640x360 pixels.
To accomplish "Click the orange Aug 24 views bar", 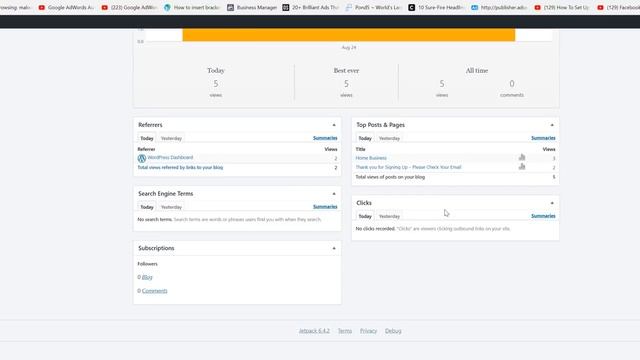I will 349,35.
